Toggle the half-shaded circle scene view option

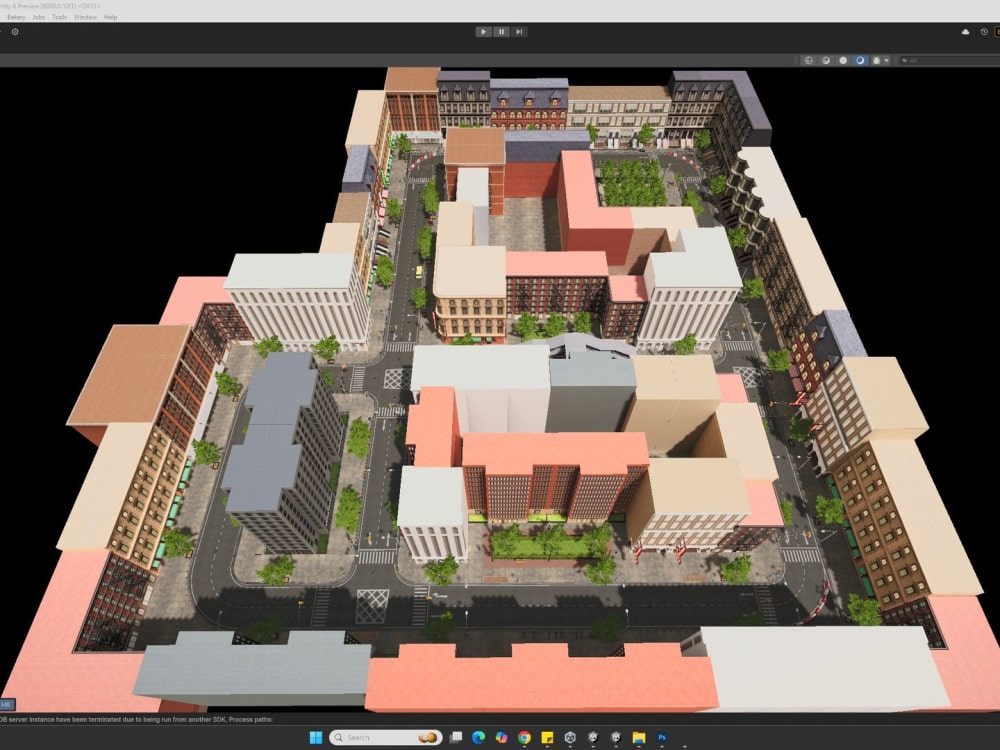click(826, 60)
